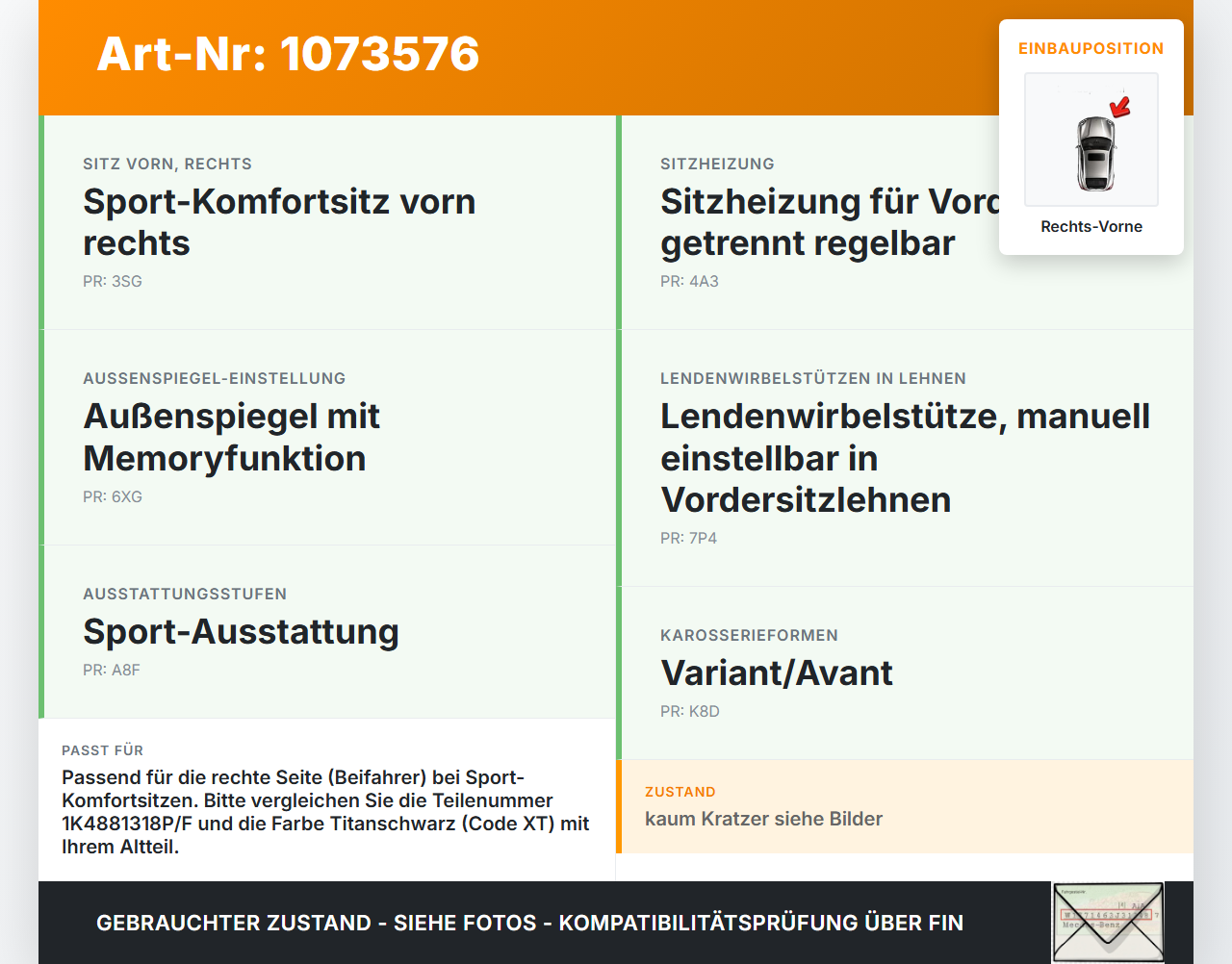Click 'Lendenwirbelstütze, manuell einstellbar' title
Image resolution: width=1232 pixels, height=964 pixels.
(905, 458)
